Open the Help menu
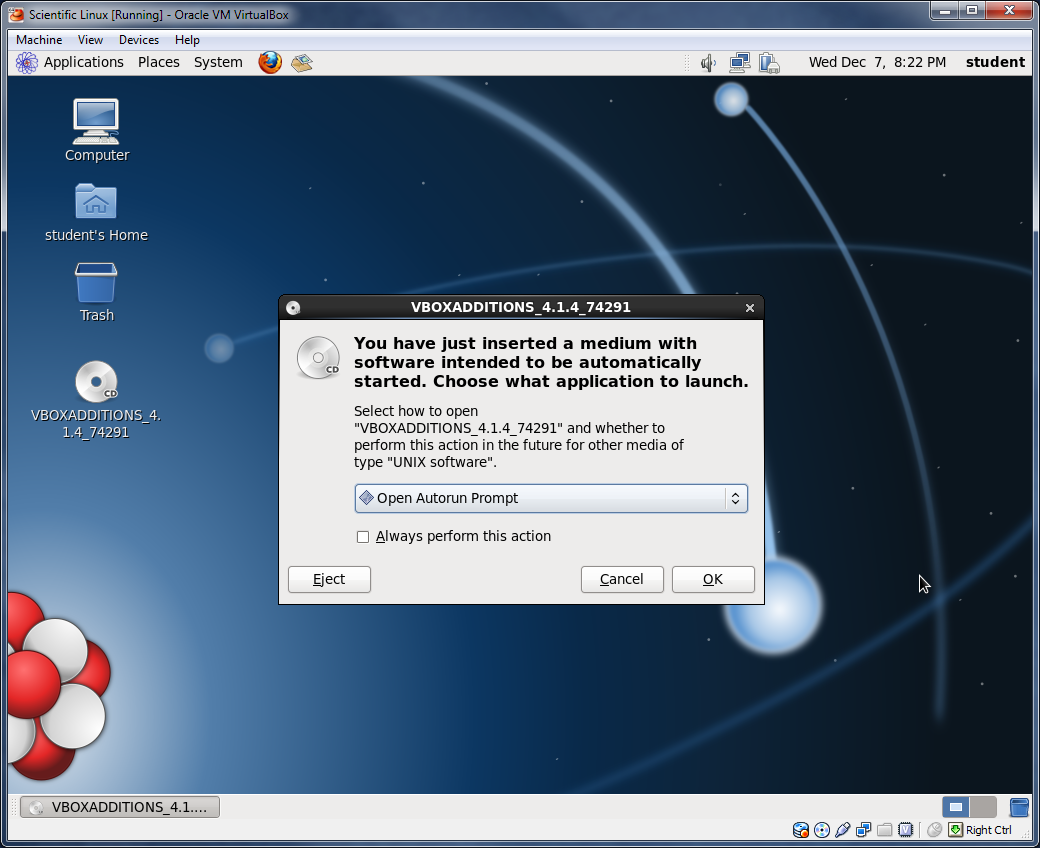Screen dimensions: 1040x848 pyautogui.click(x=187, y=40)
